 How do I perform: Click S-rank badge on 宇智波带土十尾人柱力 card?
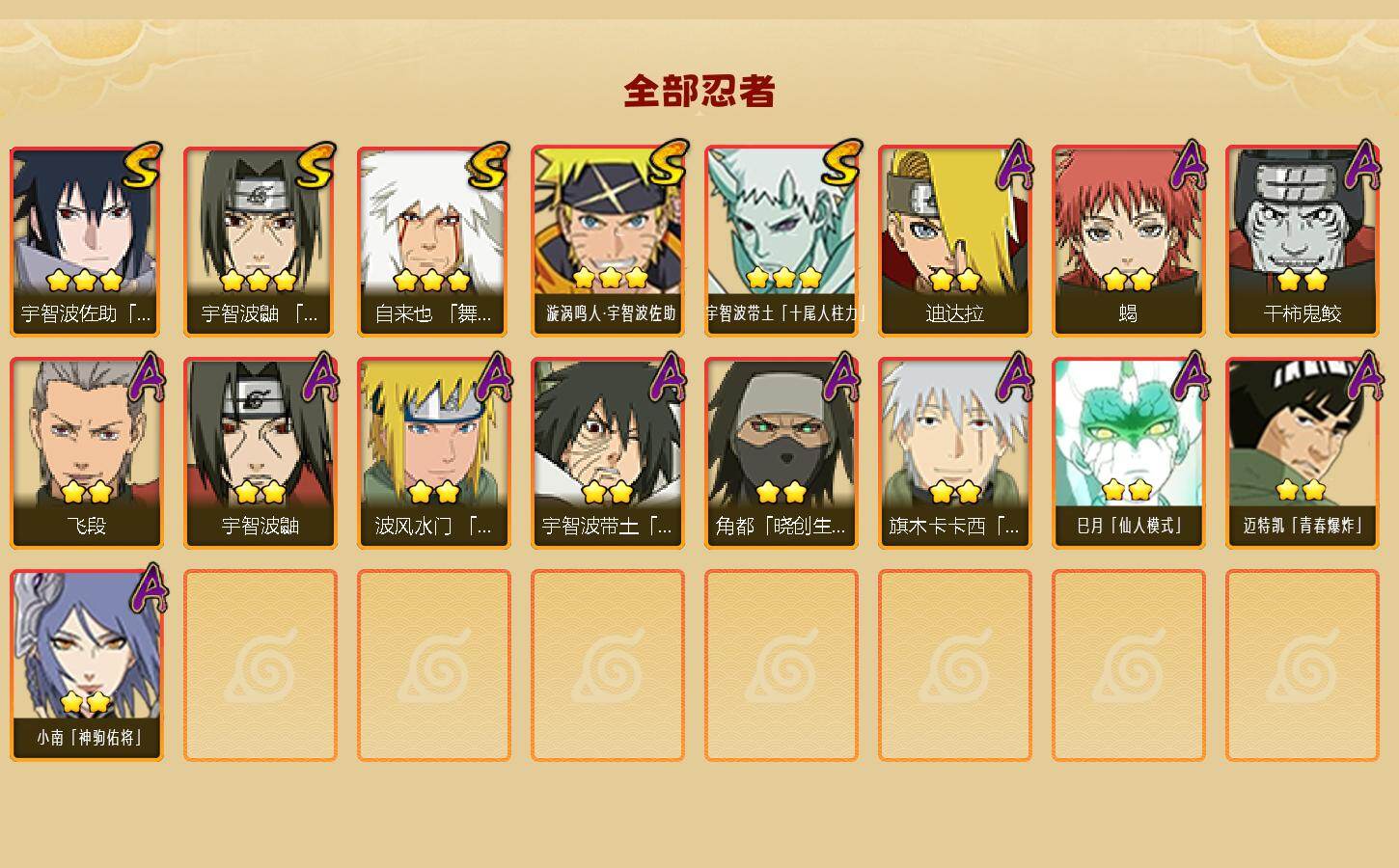point(840,165)
